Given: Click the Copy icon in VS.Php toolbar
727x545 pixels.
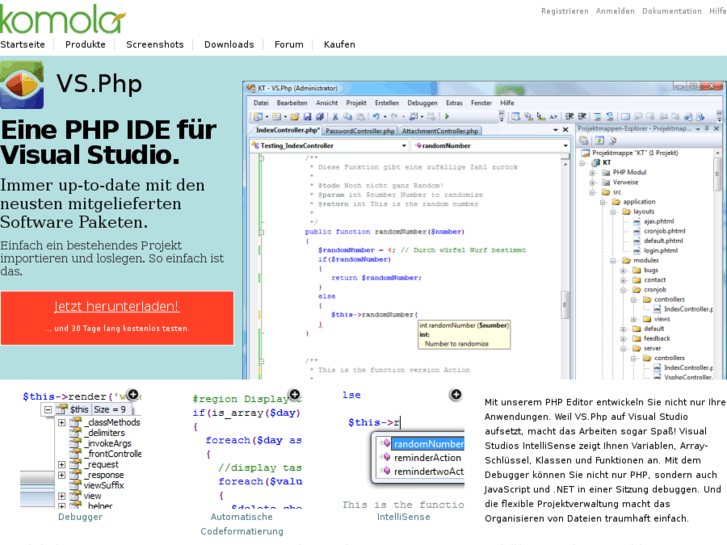Looking at the screenshot, I should click(347, 117).
